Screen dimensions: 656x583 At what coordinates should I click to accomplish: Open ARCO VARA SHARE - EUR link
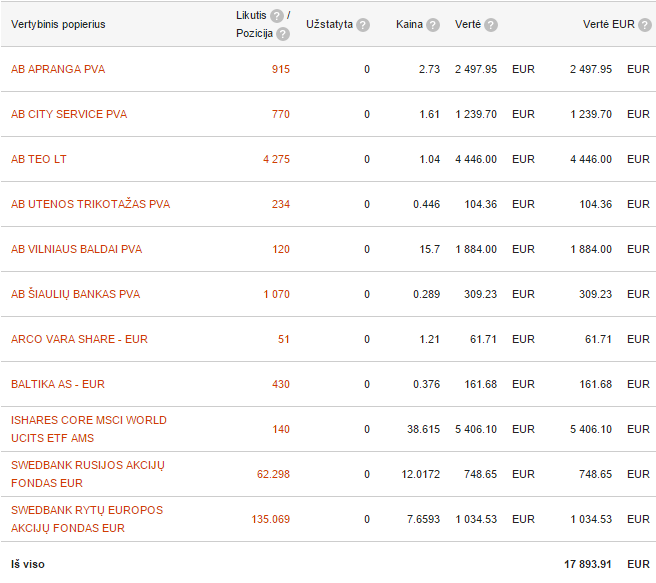pyautogui.click(x=79, y=339)
